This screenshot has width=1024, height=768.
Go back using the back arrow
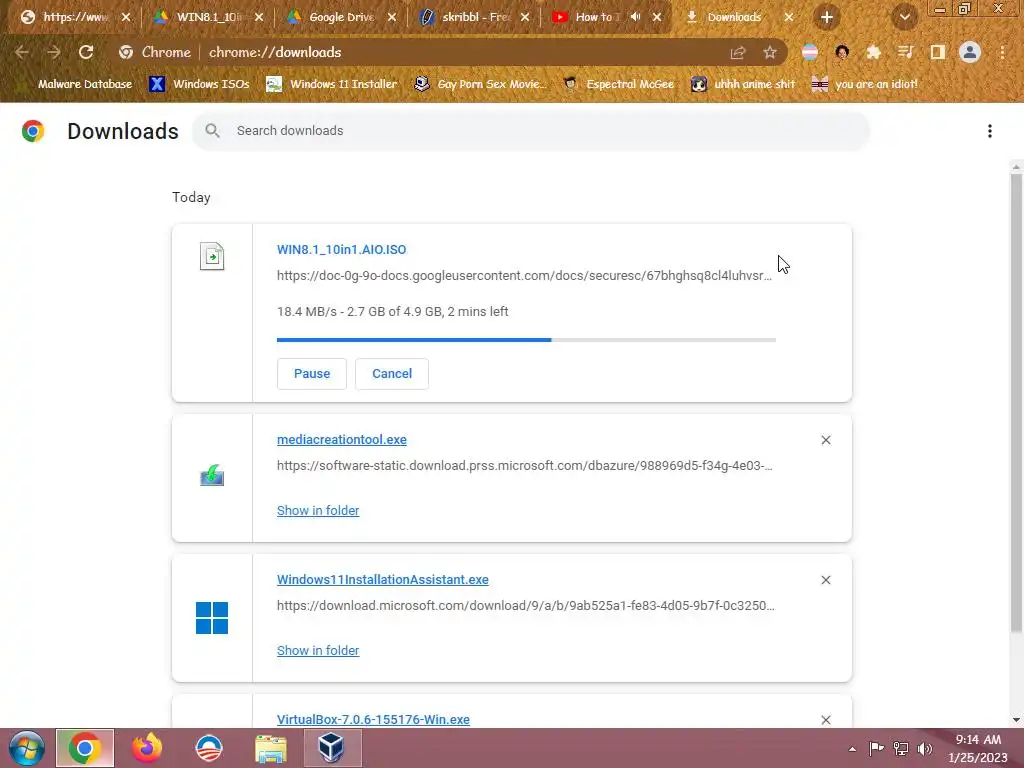point(22,52)
